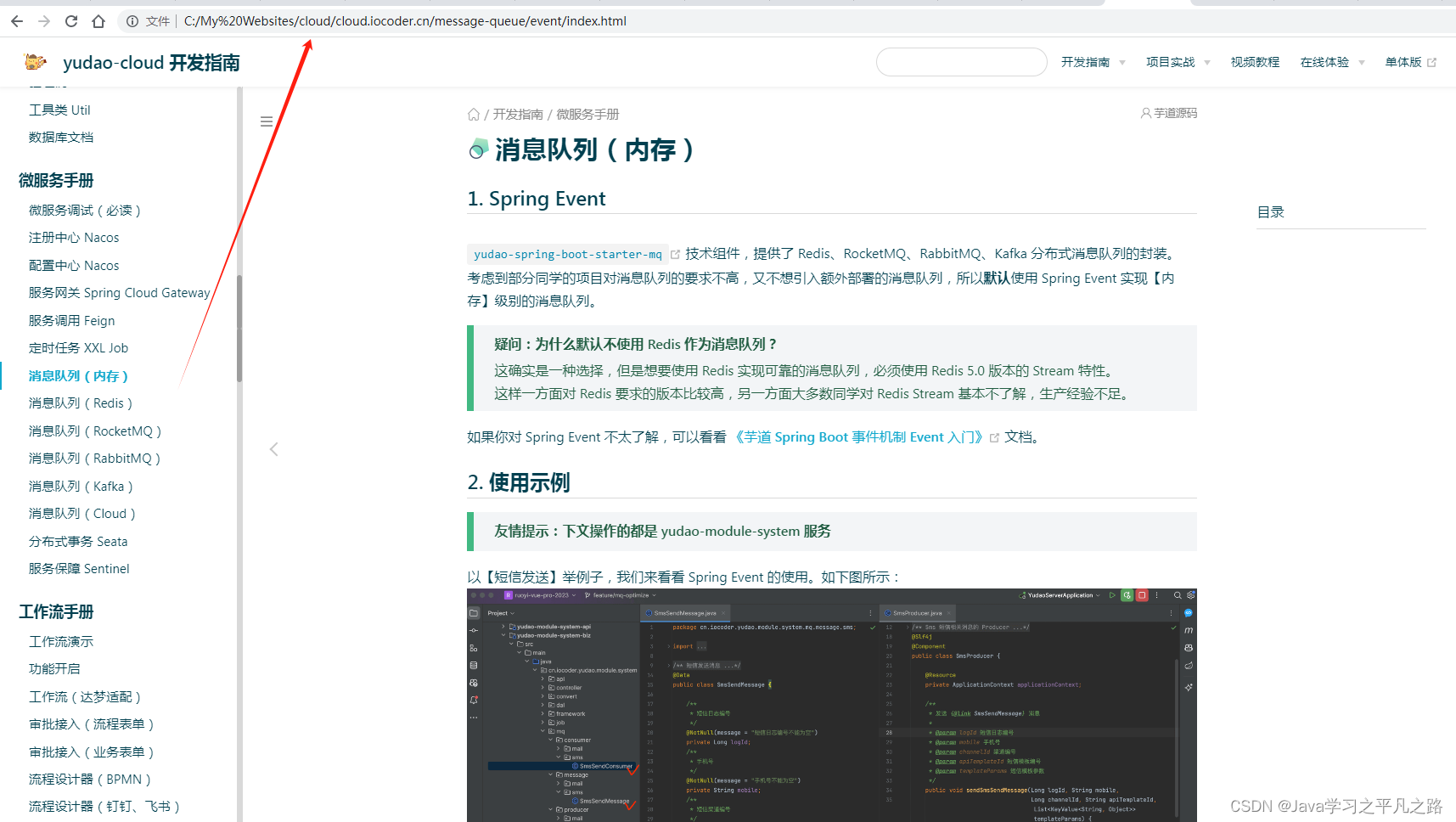Click the 目录 table of contents label
The height and width of the screenshot is (822, 1456).
1271,211
